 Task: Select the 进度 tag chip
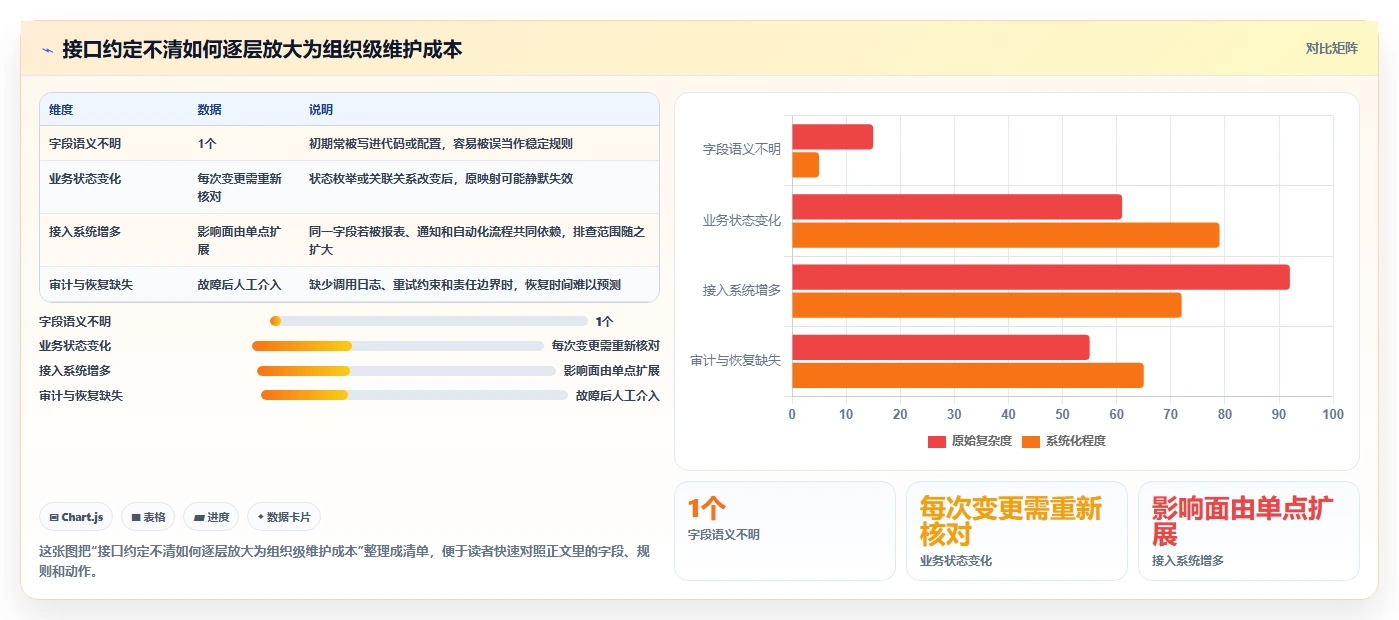(x=211, y=517)
